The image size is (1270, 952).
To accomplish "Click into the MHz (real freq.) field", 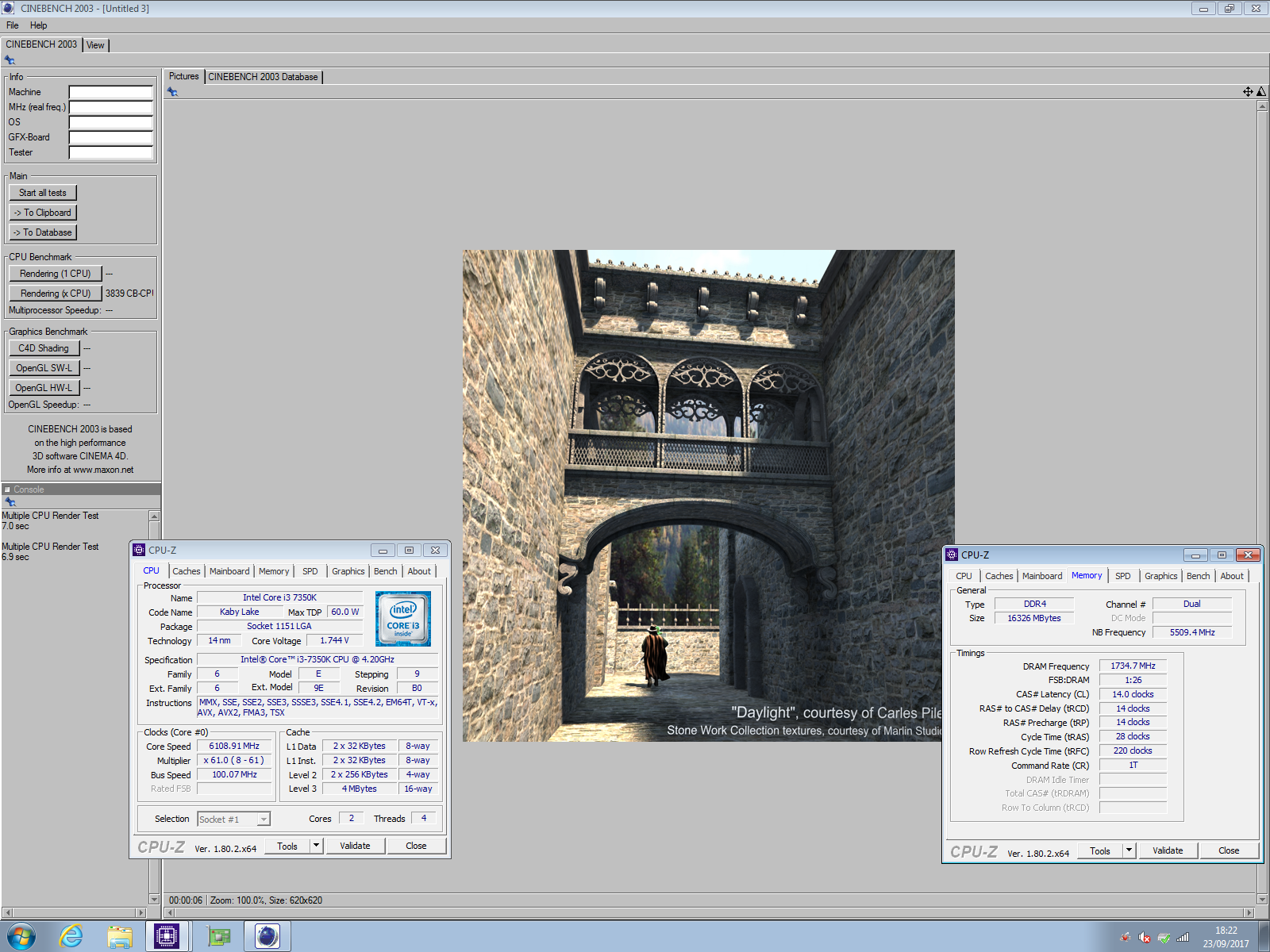I will pos(110,107).
